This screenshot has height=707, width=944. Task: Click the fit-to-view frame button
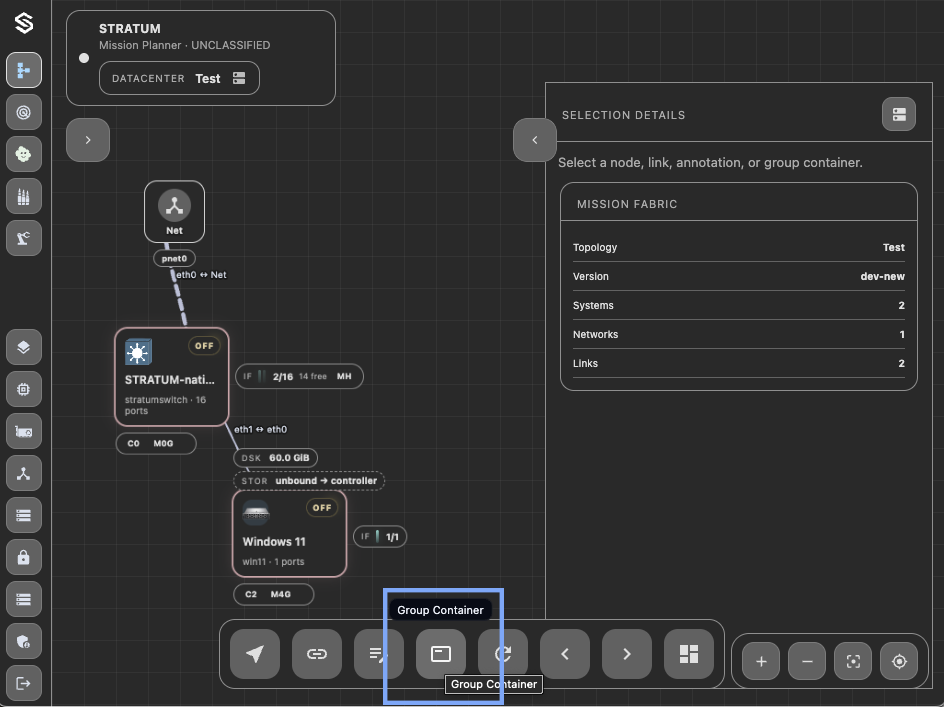853,661
